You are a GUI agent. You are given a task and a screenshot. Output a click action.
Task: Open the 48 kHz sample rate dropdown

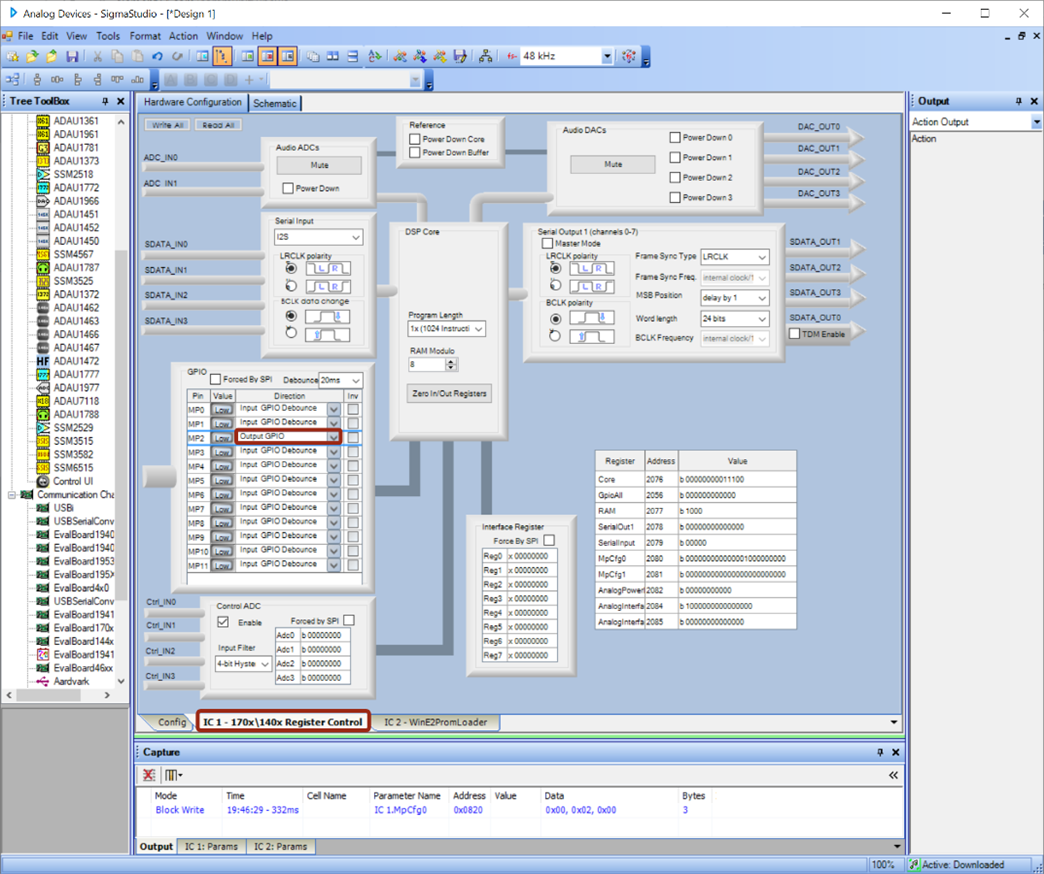pos(607,57)
